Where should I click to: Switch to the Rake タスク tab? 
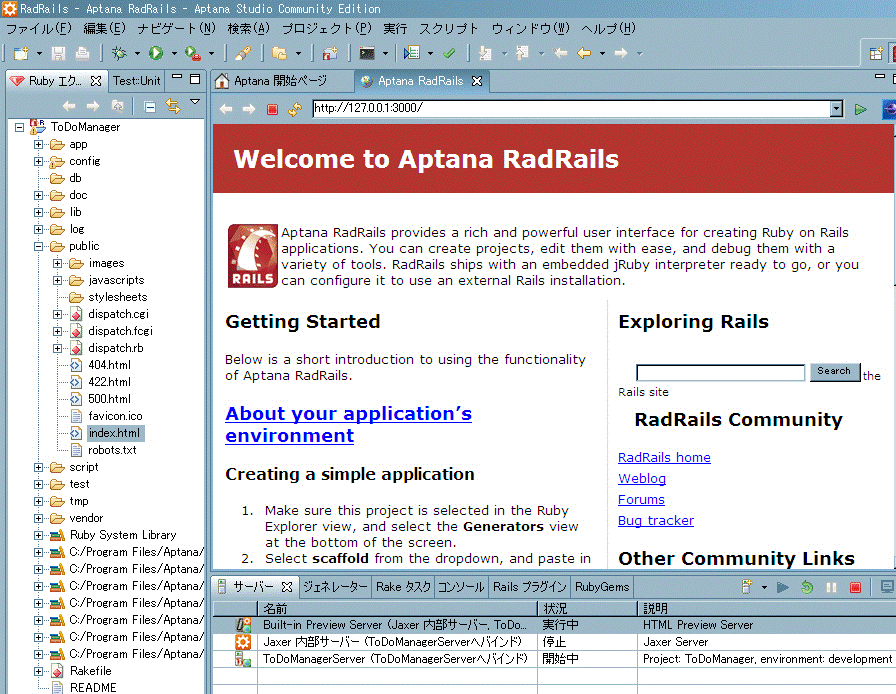pyautogui.click(x=402, y=587)
